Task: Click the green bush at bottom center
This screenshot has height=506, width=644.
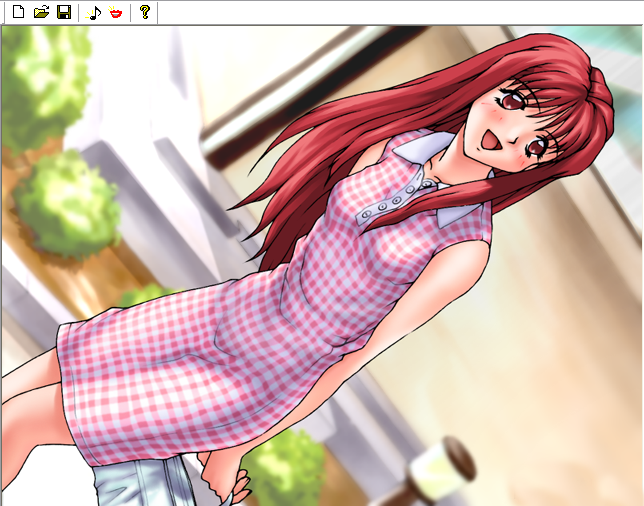Action: click(285, 470)
